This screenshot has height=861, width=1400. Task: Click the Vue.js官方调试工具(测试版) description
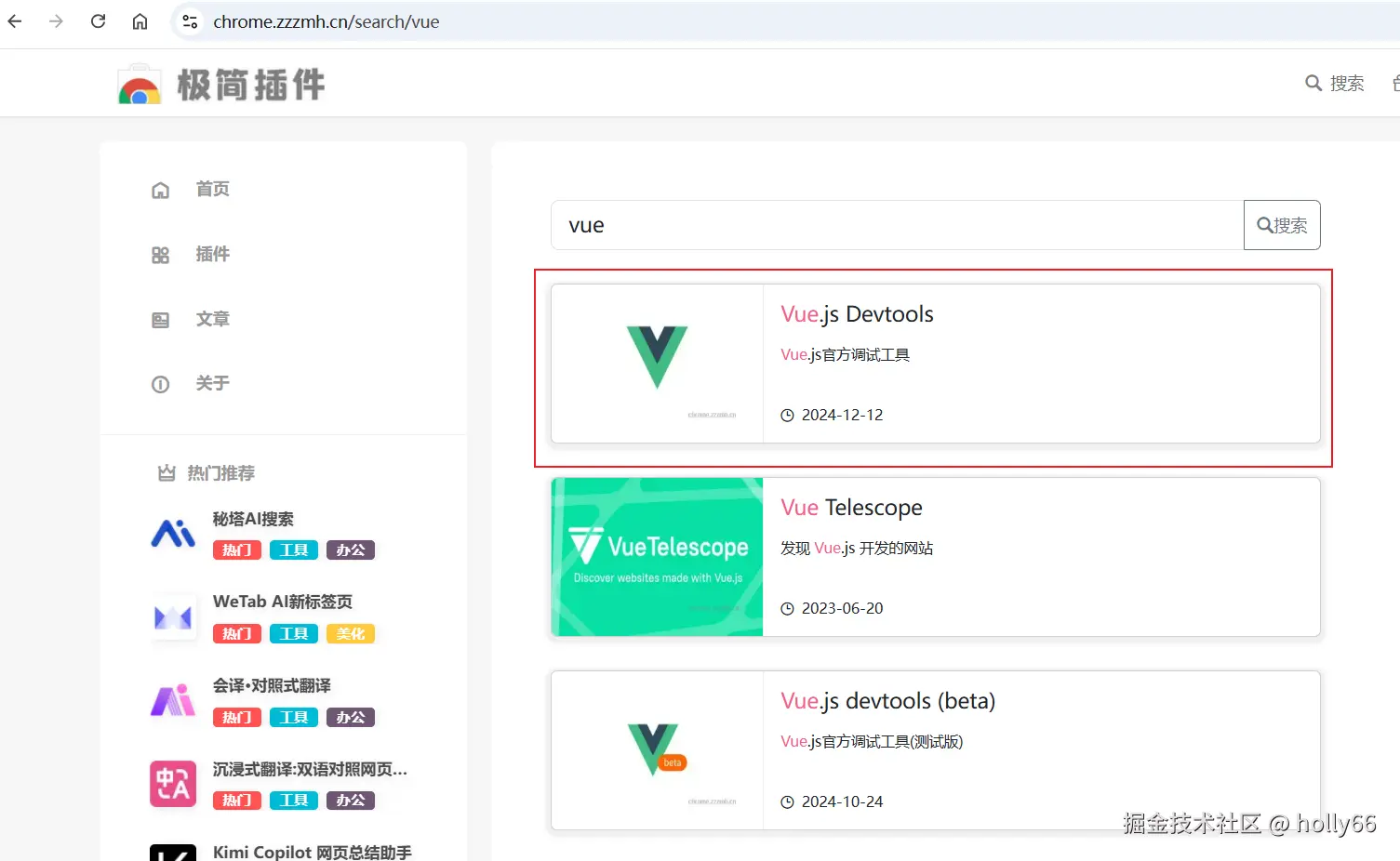click(x=872, y=741)
